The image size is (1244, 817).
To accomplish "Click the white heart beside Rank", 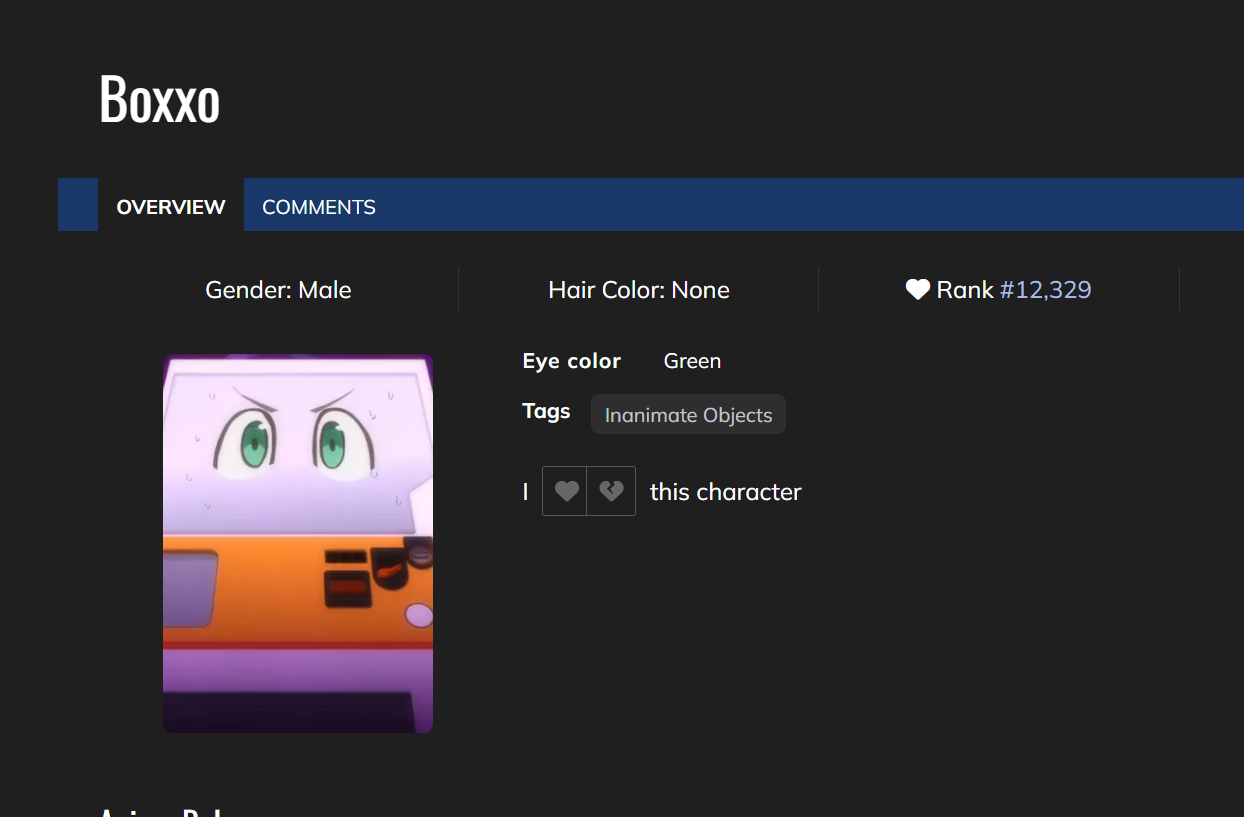I will [917, 290].
